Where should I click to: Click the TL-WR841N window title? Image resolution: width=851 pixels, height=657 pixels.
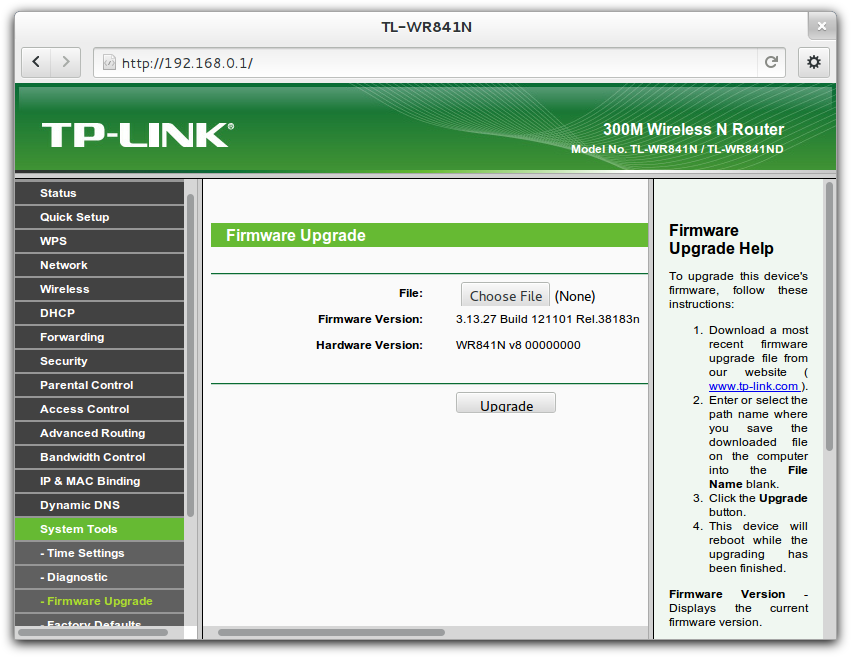click(x=426, y=27)
